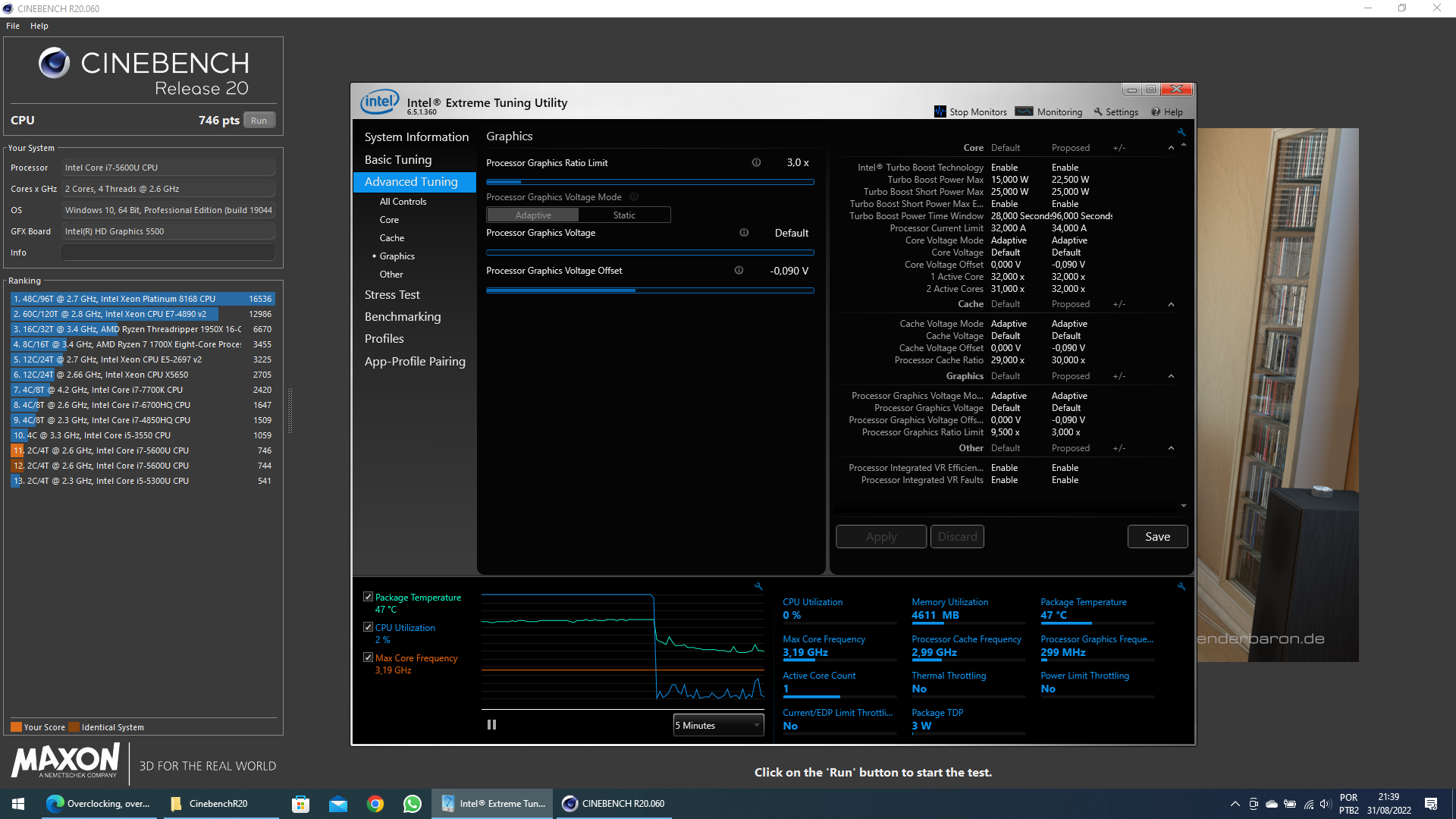The image size is (1456, 819).
Task: Open Settings wrench in XTU header
Action: coord(1097,111)
